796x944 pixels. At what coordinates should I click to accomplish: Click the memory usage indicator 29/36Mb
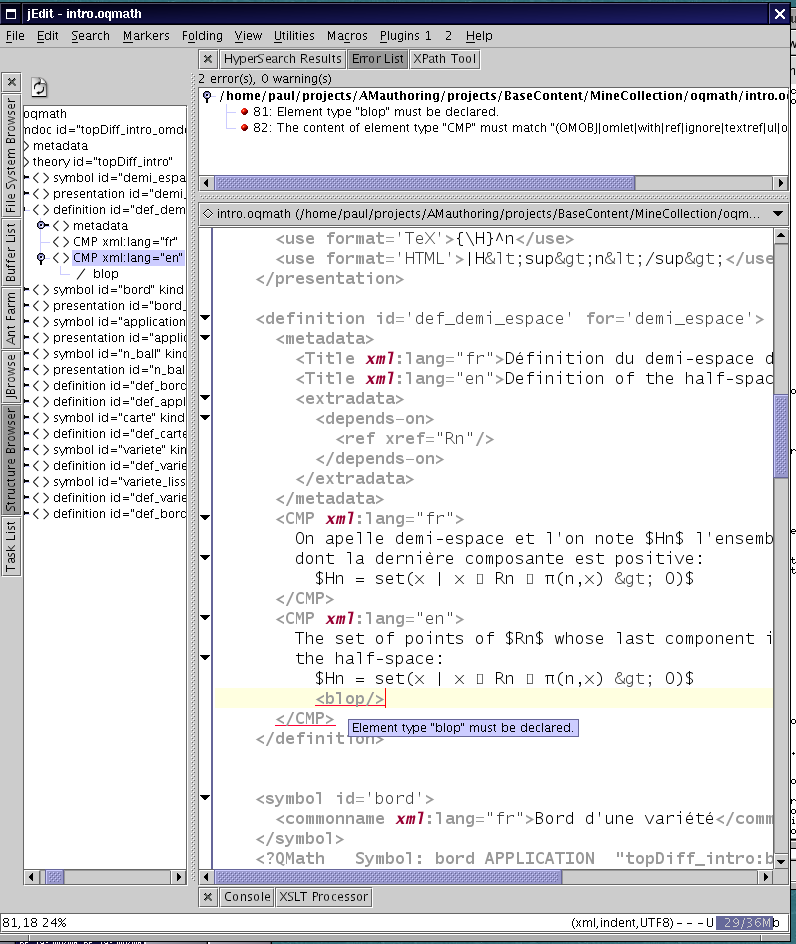(747, 922)
